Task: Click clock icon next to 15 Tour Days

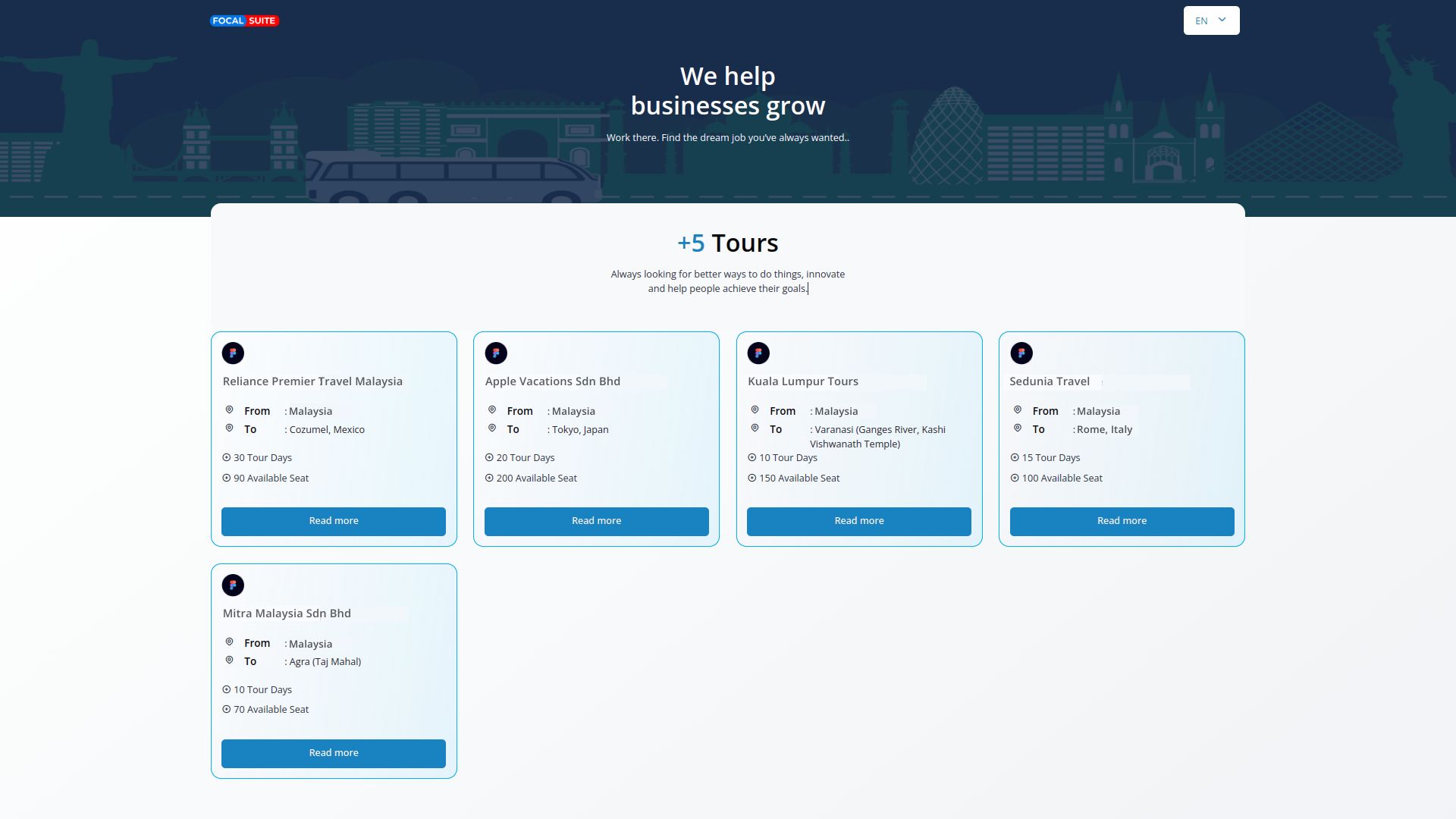Action: [1015, 457]
